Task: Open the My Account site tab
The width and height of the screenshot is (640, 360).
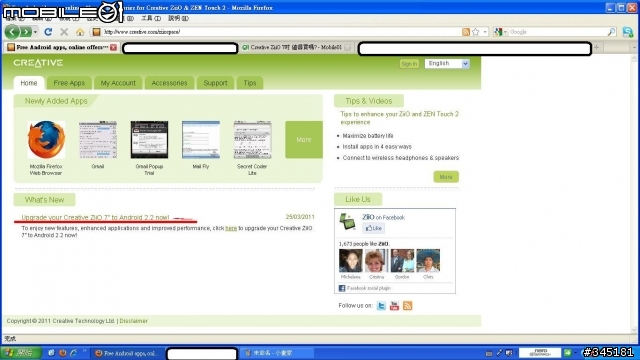Action: coord(118,83)
